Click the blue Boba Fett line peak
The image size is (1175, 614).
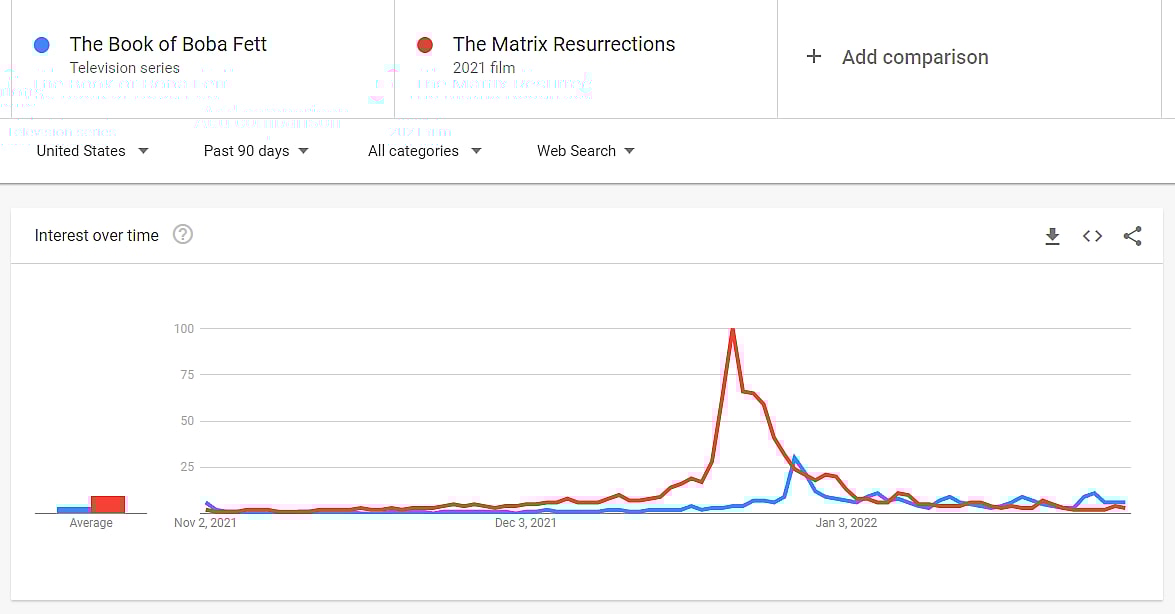click(x=794, y=458)
